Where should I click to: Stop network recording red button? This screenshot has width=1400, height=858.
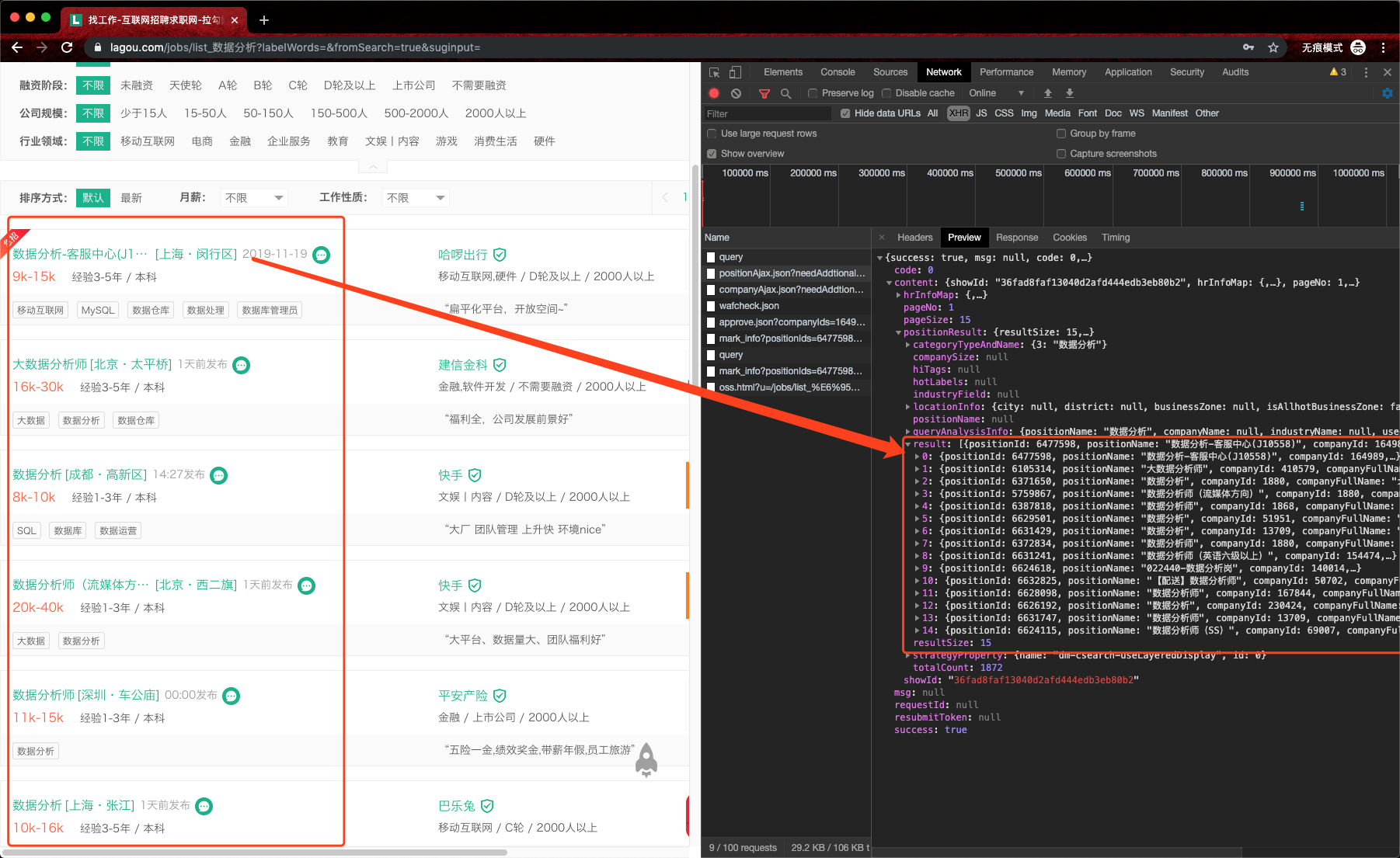click(x=714, y=93)
